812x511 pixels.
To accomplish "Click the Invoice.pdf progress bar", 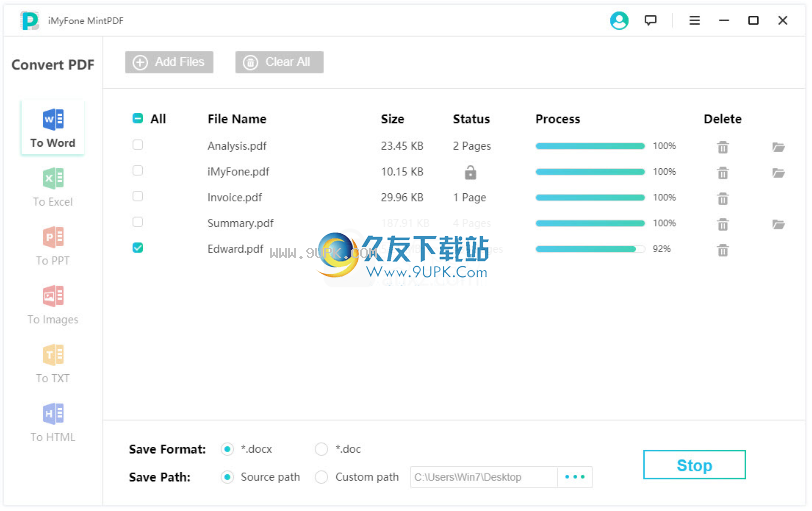I will (590, 197).
